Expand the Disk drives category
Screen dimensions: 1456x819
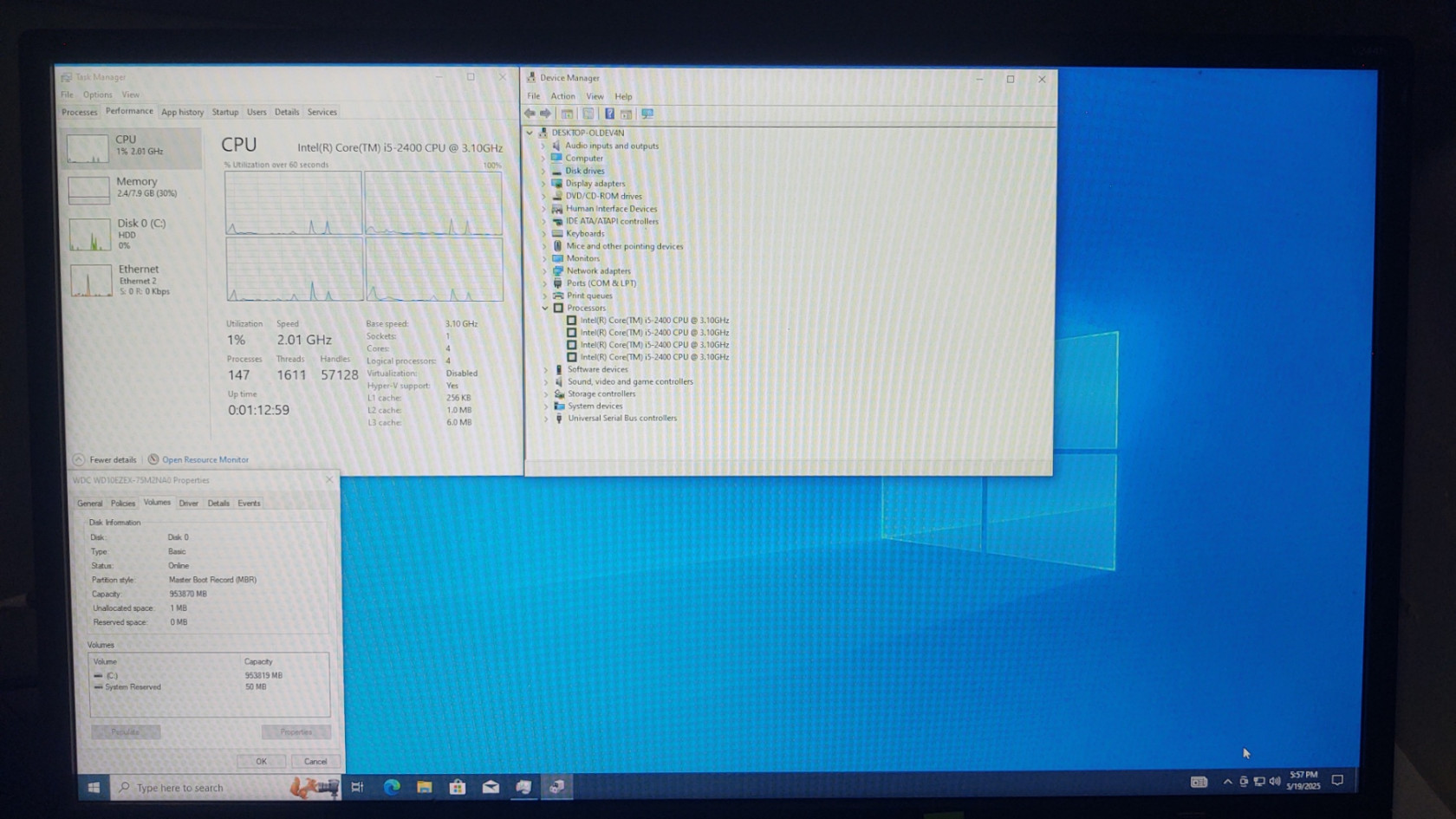pyautogui.click(x=544, y=171)
